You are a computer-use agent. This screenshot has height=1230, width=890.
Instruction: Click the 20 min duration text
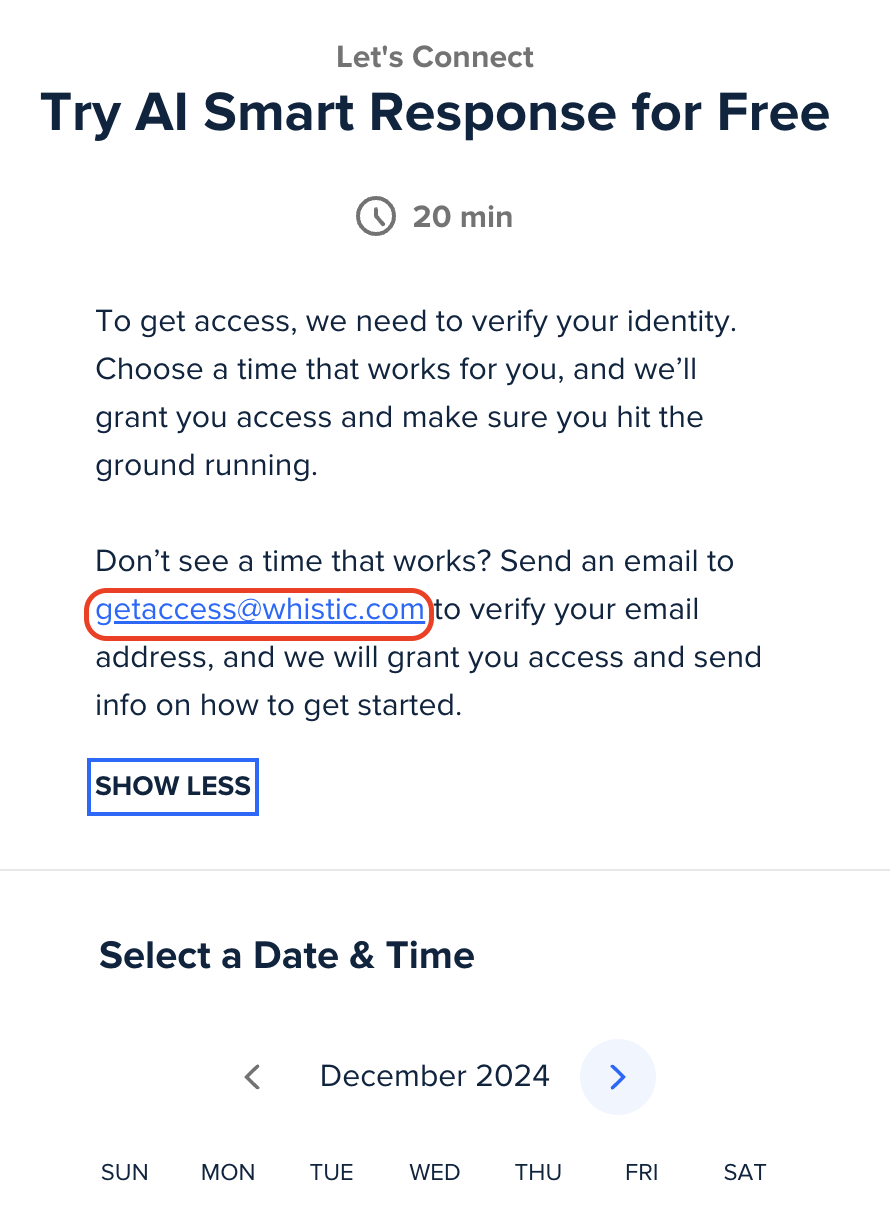463,216
